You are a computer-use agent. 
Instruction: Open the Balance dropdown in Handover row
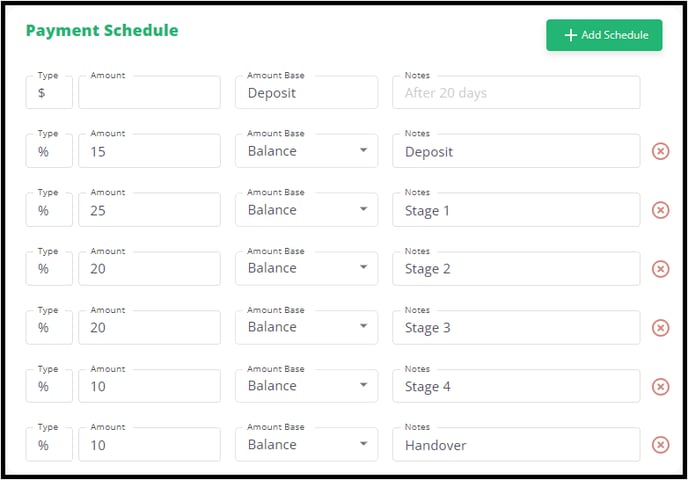click(306, 444)
